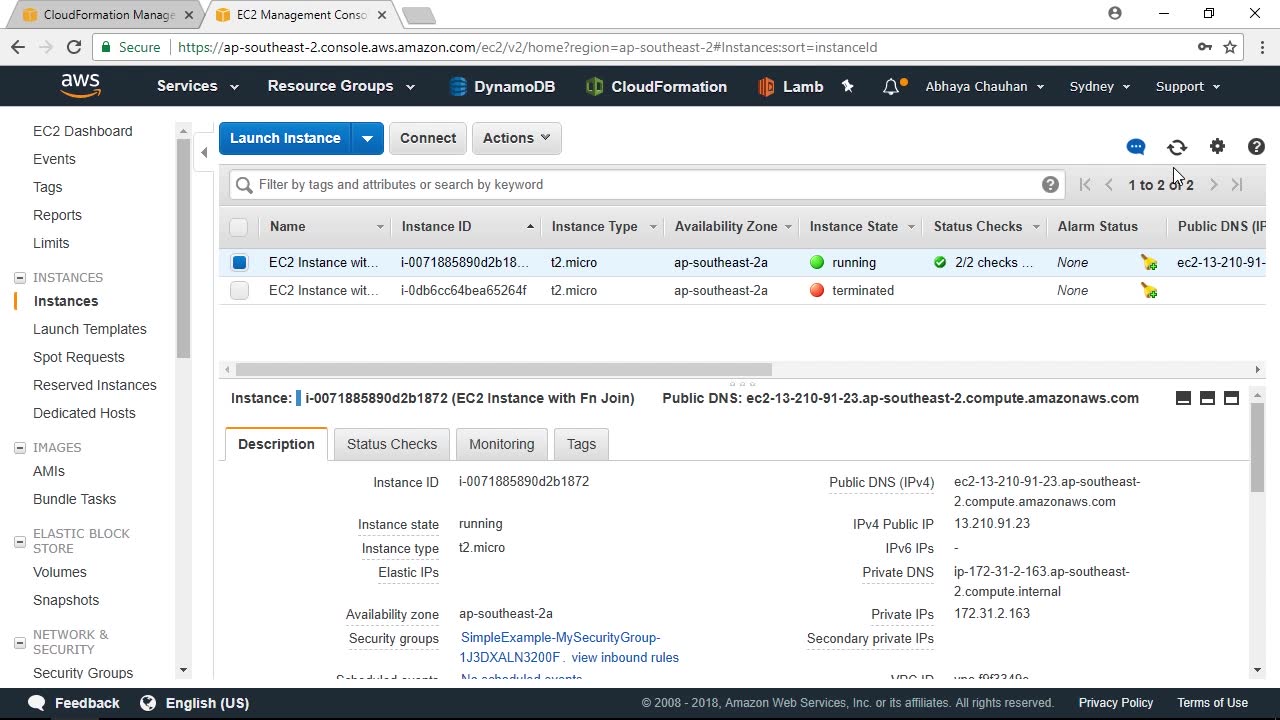This screenshot has width=1280, height=720.
Task: Create alarm for the terminated instance
Action: pos(1149,291)
